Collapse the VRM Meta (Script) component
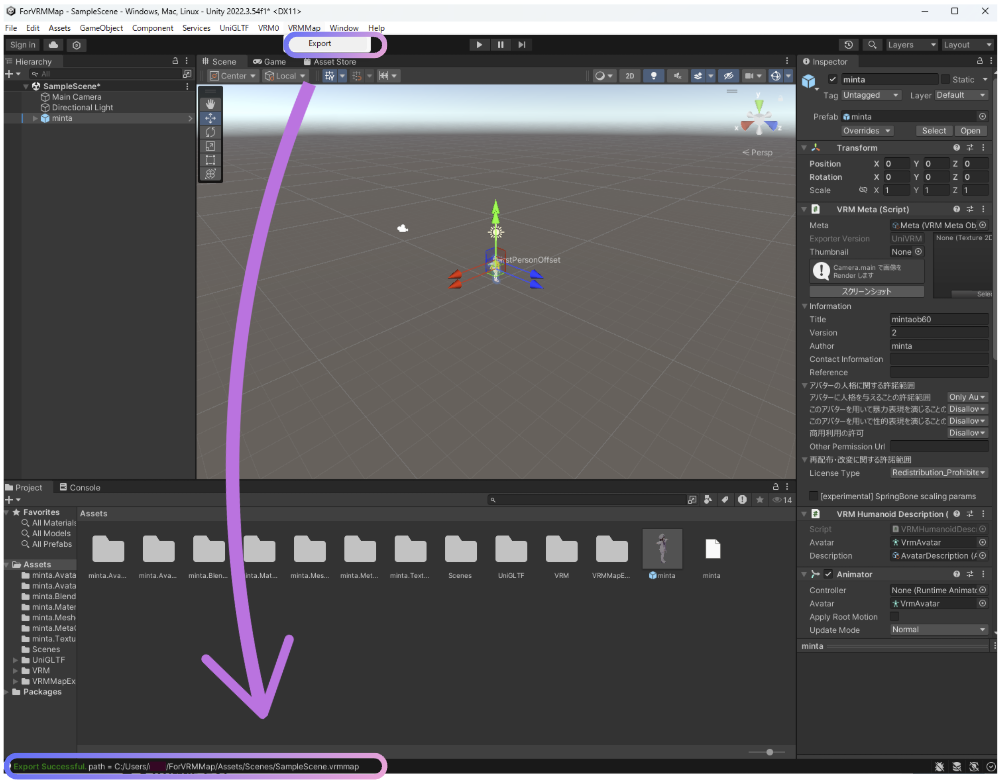This screenshot has height=780, width=1000. [804, 209]
